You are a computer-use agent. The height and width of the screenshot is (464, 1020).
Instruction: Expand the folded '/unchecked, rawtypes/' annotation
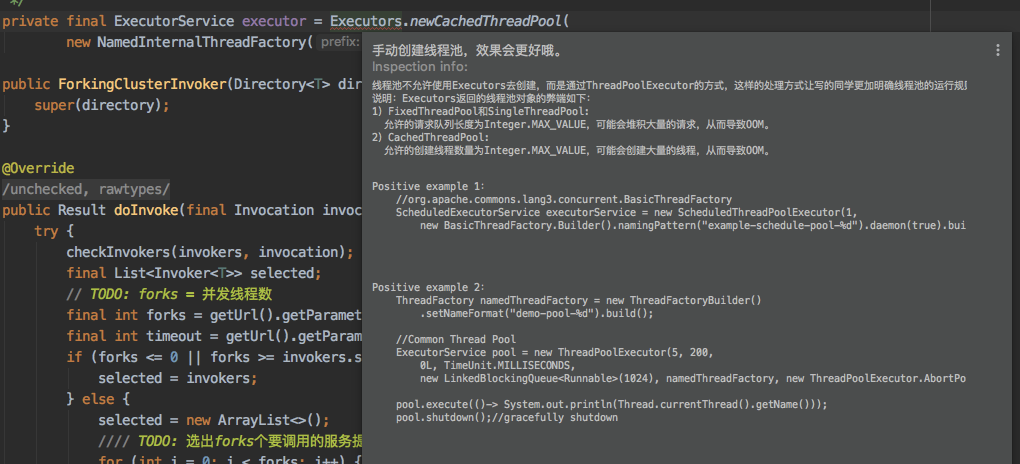[x=85, y=189]
